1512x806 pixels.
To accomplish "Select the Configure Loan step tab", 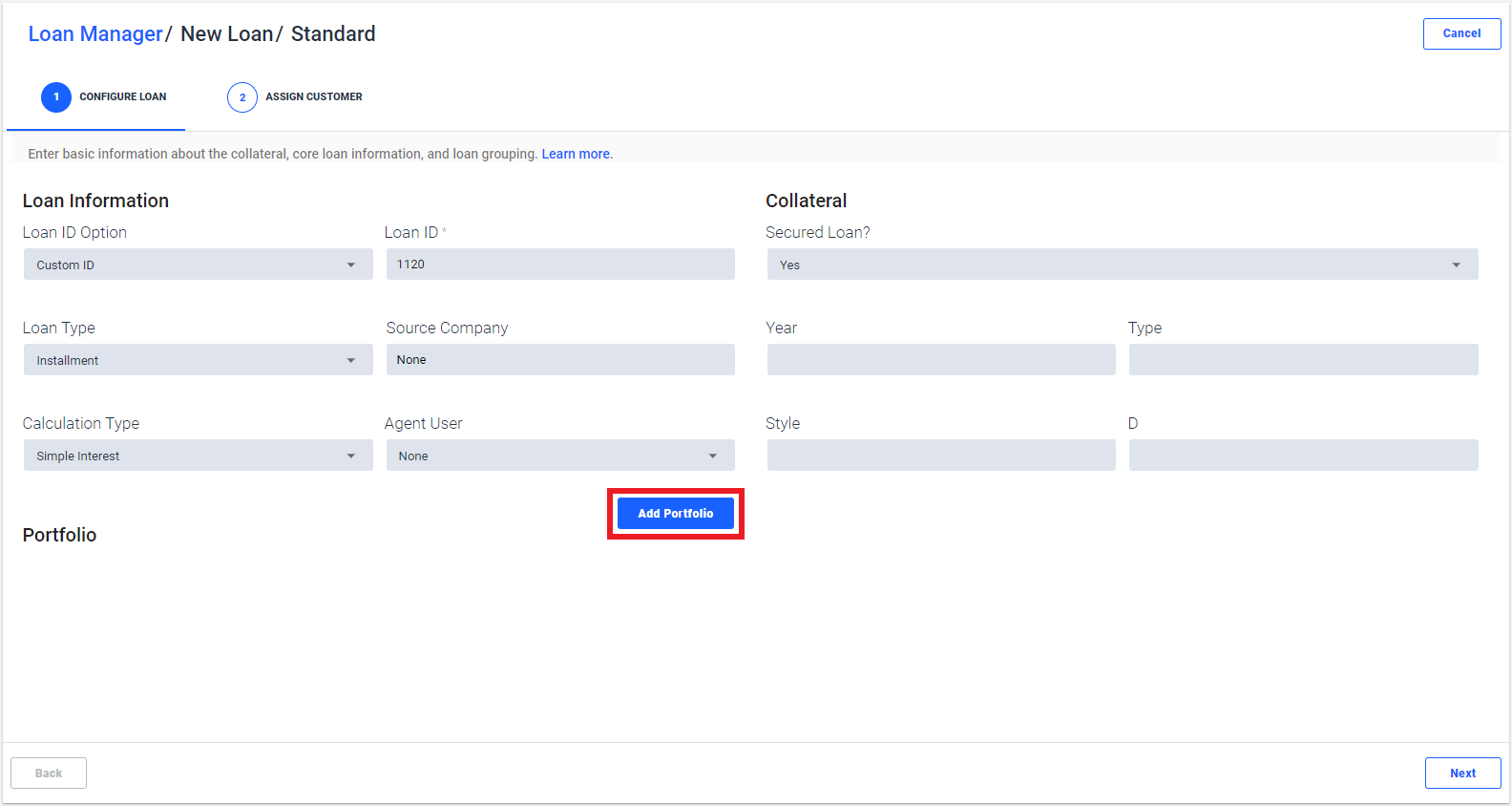I will click(95, 97).
